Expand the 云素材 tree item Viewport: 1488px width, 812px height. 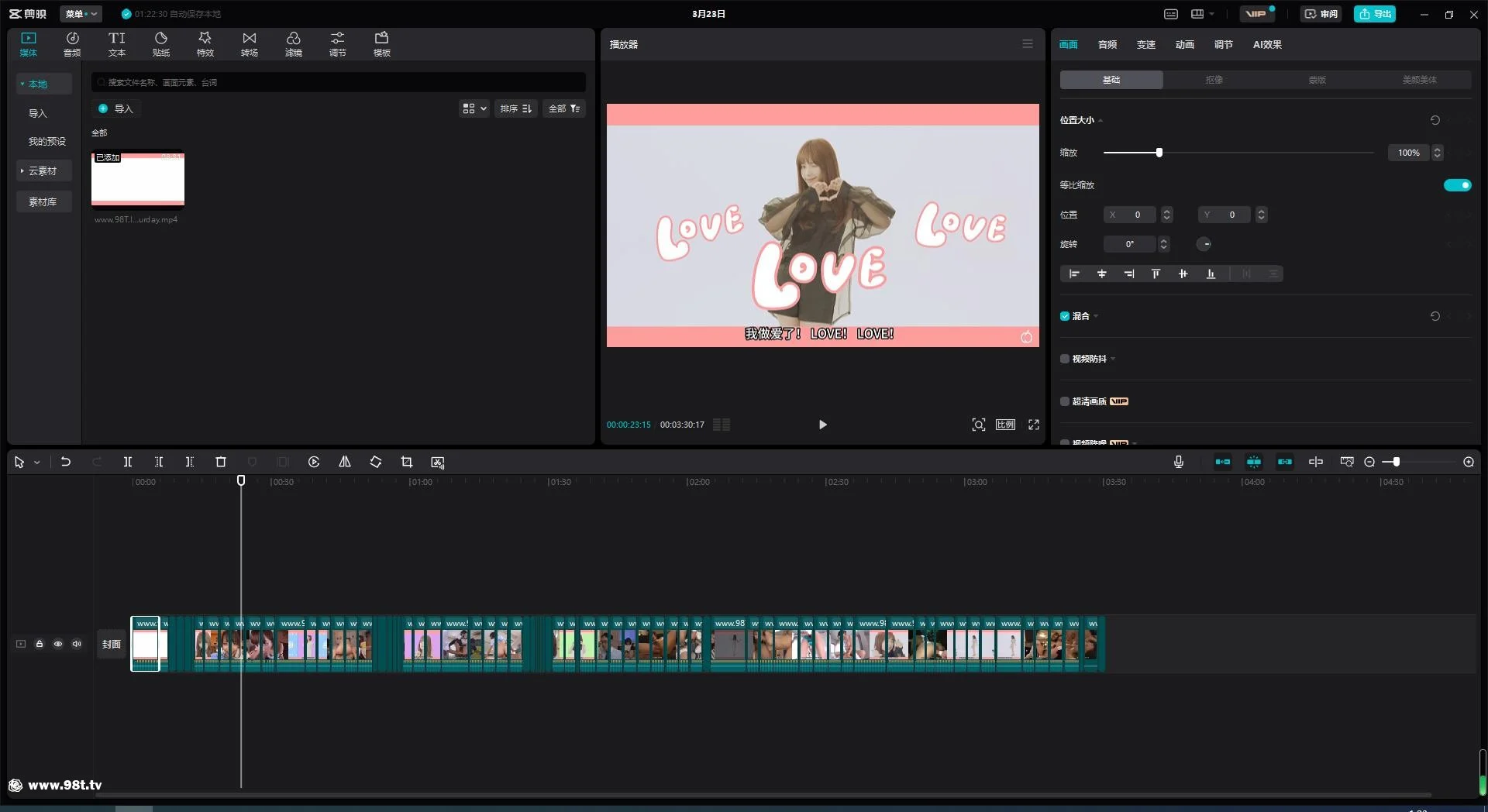click(x=43, y=170)
